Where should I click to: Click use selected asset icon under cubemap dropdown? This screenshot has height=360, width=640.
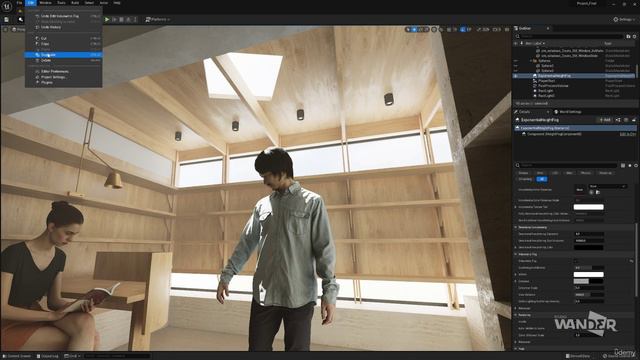point(591,192)
